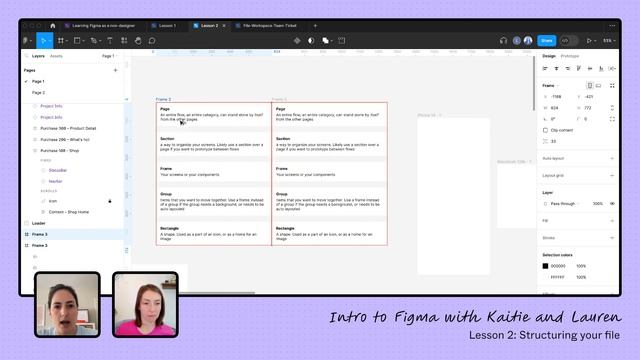The height and width of the screenshot is (360, 640).
Task: Toggle the Clip content checkbox
Action: point(545,130)
